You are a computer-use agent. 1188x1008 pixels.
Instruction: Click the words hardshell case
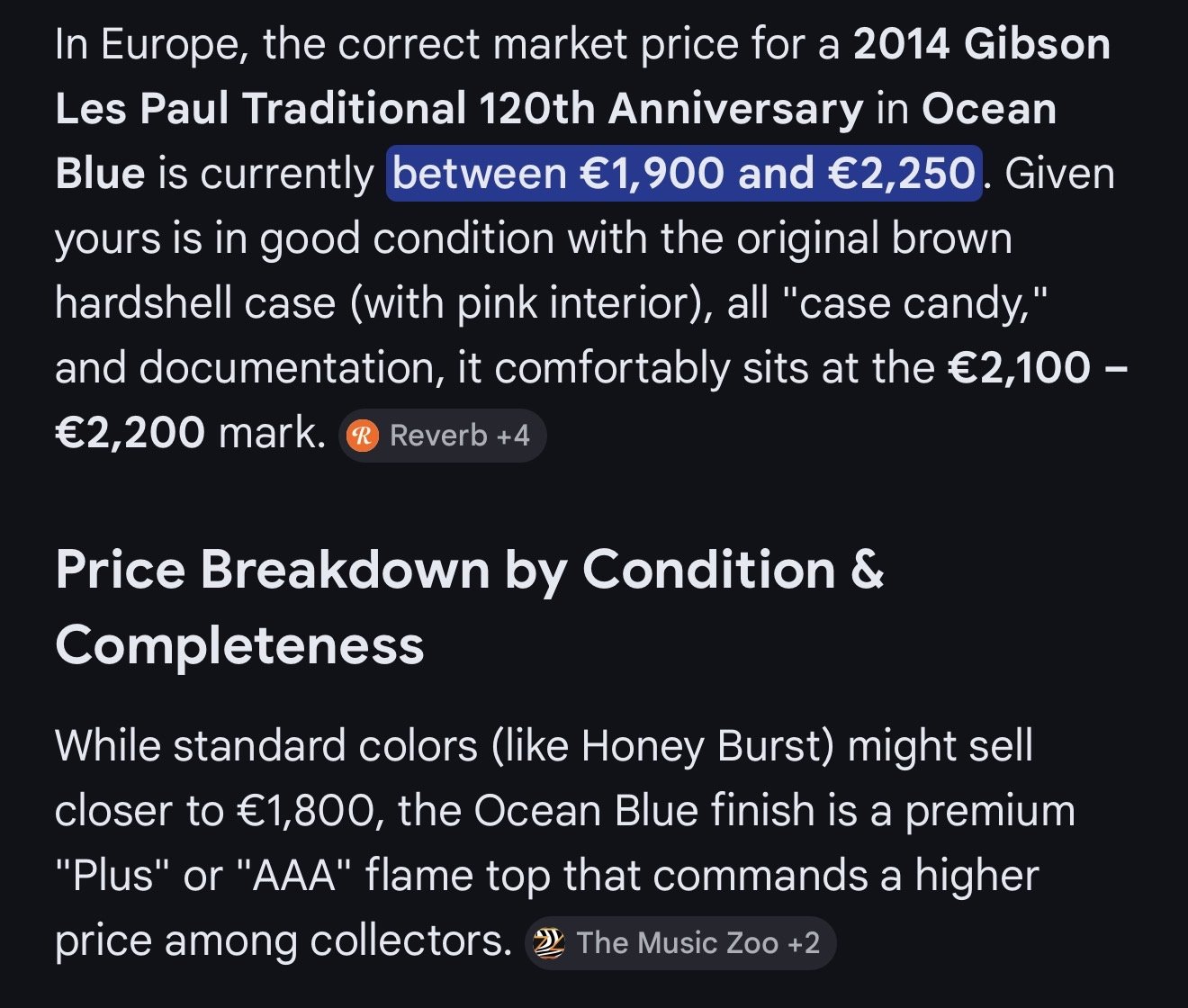click(x=195, y=303)
